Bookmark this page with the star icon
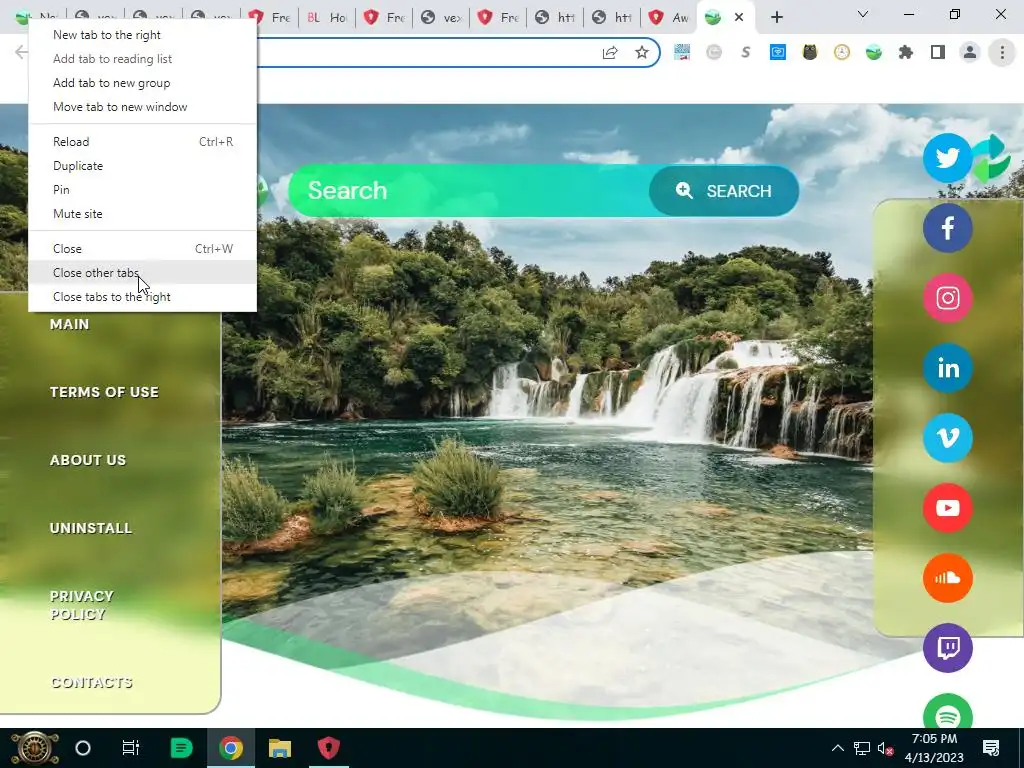The height and width of the screenshot is (768, 1024). [x=642, y=52]
